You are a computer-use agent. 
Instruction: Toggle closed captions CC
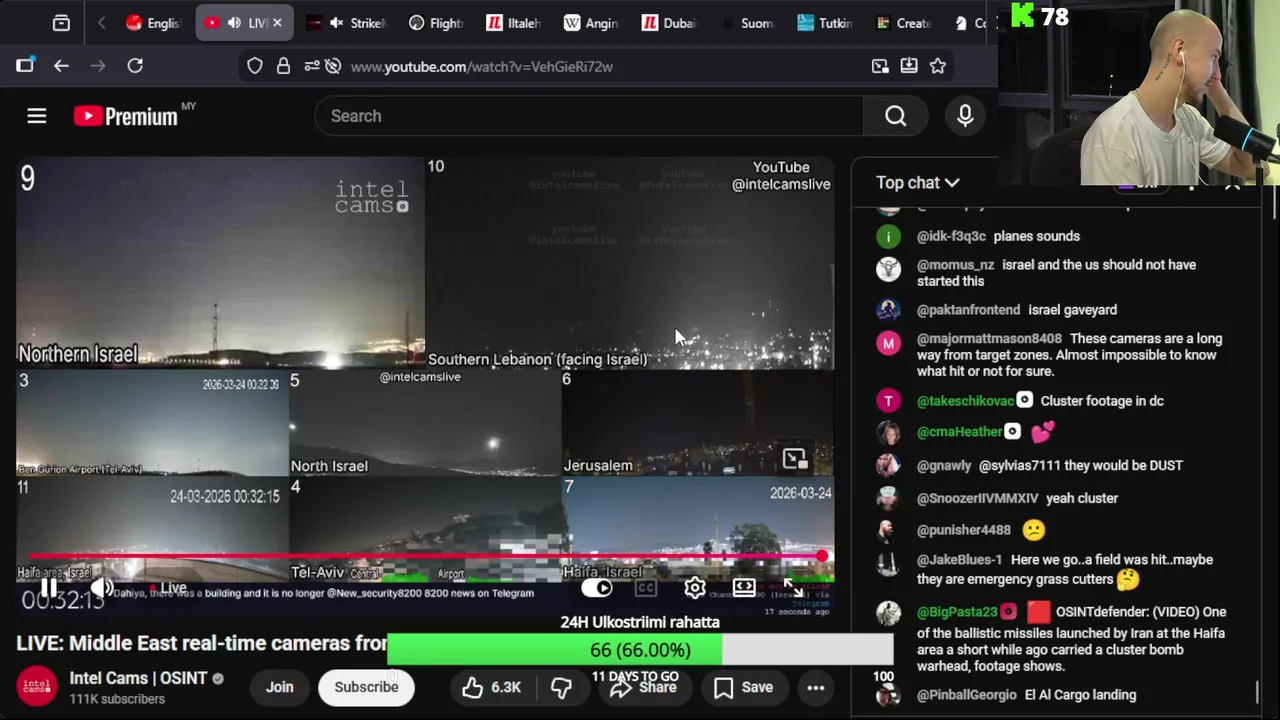[646, 588]
